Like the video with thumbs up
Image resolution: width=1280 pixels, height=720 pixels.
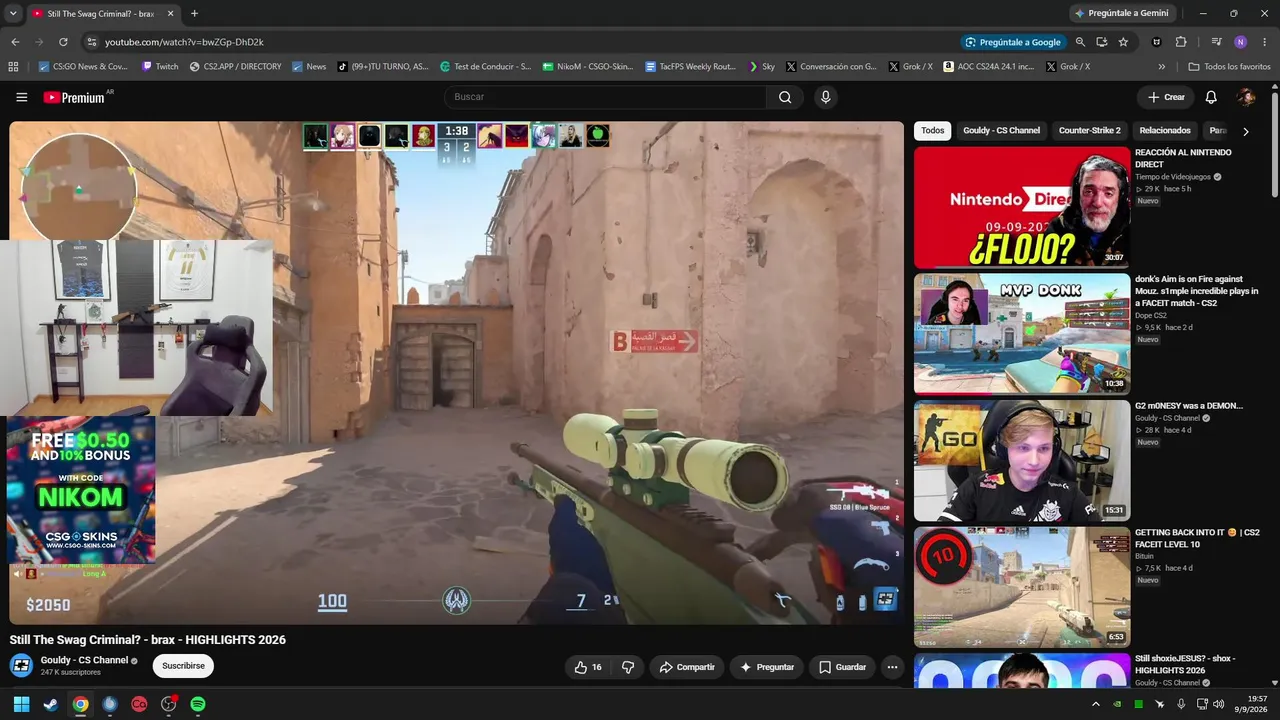tap(588, 667)
